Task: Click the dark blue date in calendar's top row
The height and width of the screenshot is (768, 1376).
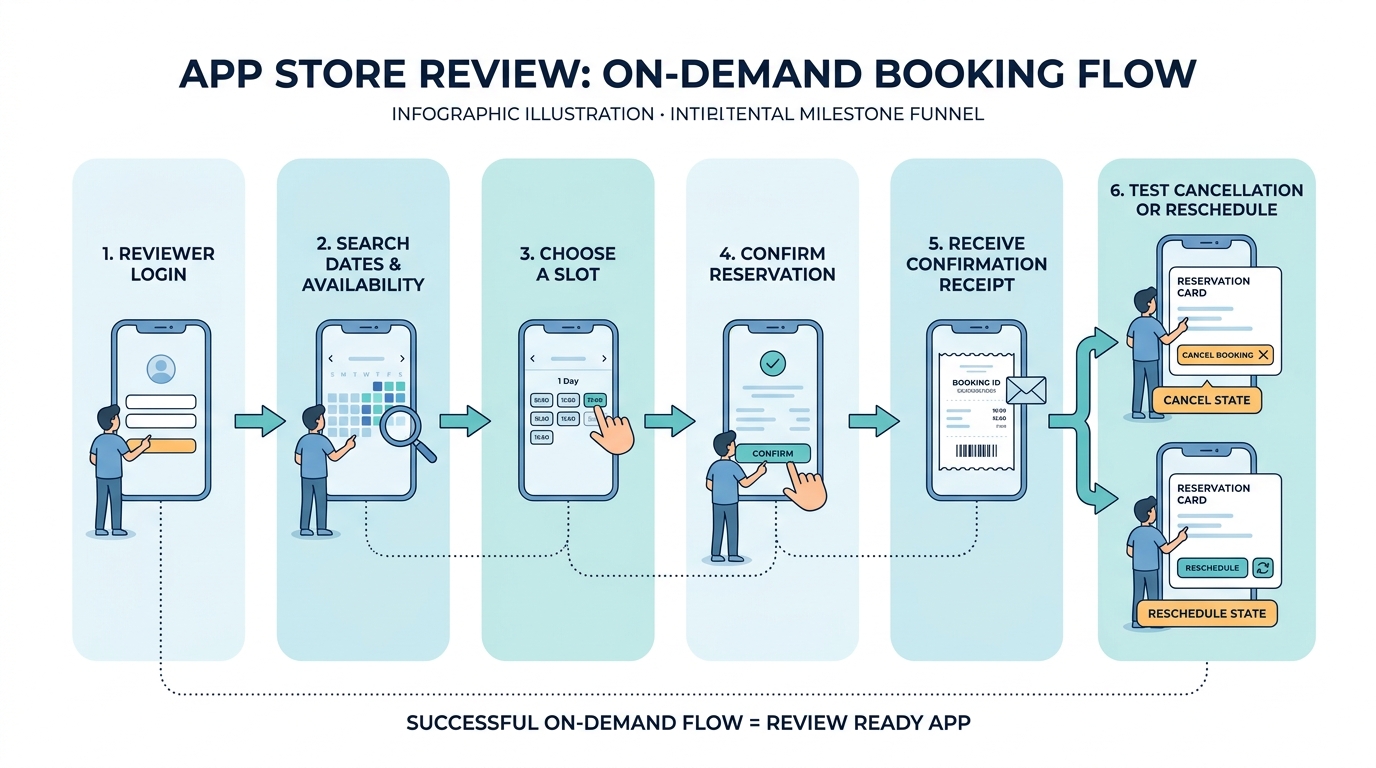Action: coord(376,386)
